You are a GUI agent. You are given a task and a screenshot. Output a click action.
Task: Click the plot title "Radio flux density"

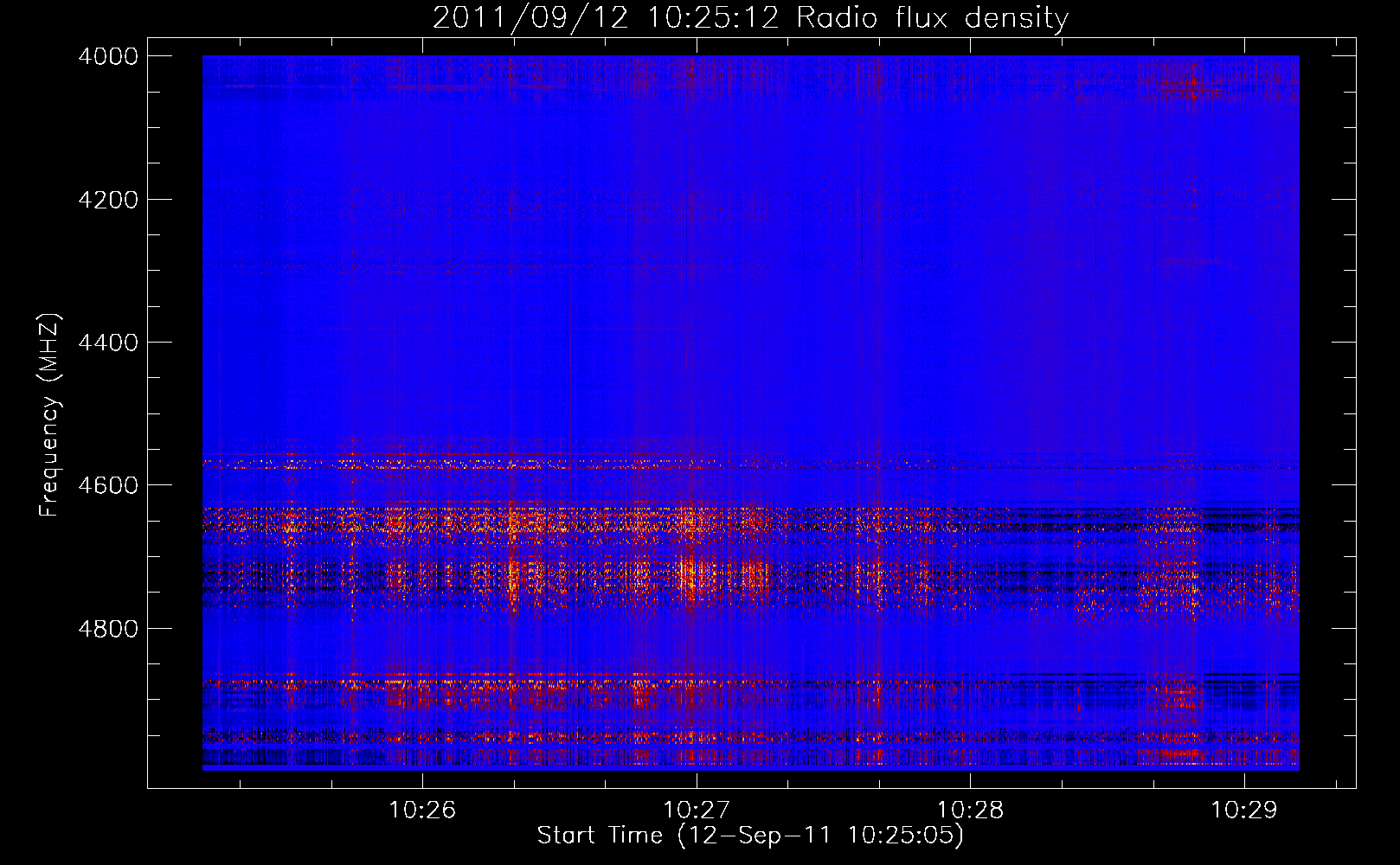[932, 18]
